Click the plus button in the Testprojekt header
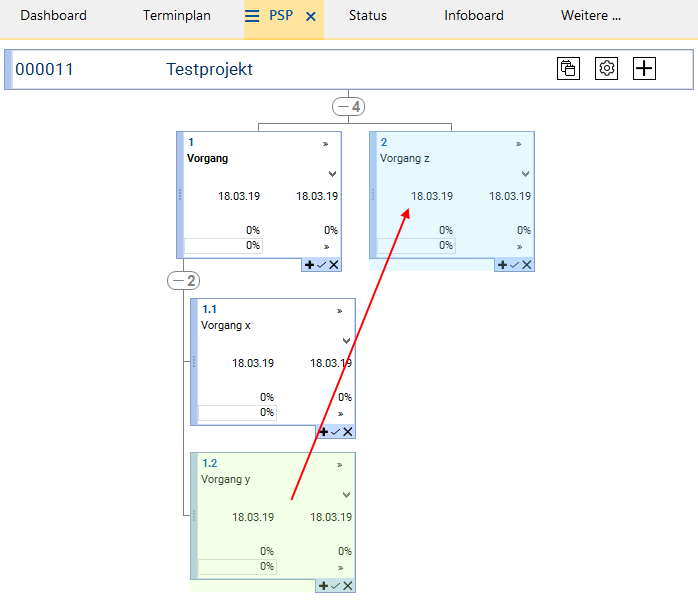The height and width of the screenshot is (601, 698). [x=644, y=69]
